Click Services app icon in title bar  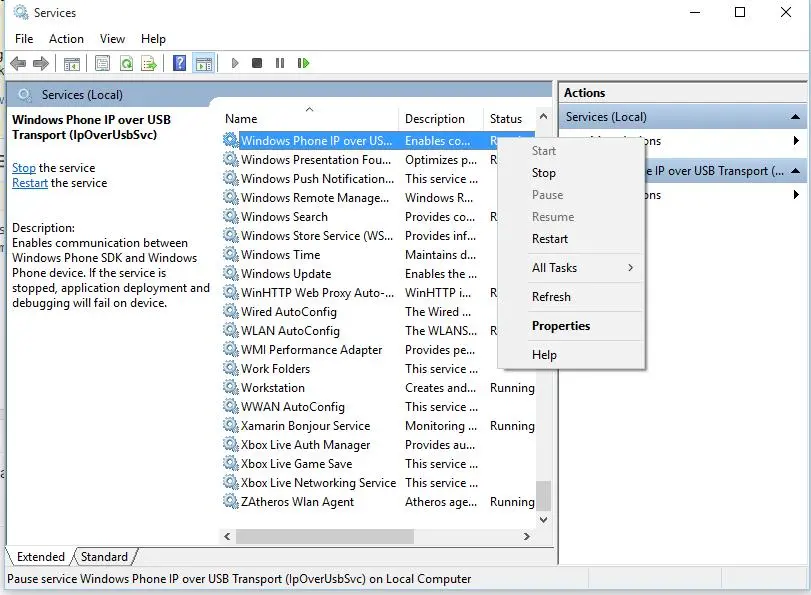(x=21, y=12)
